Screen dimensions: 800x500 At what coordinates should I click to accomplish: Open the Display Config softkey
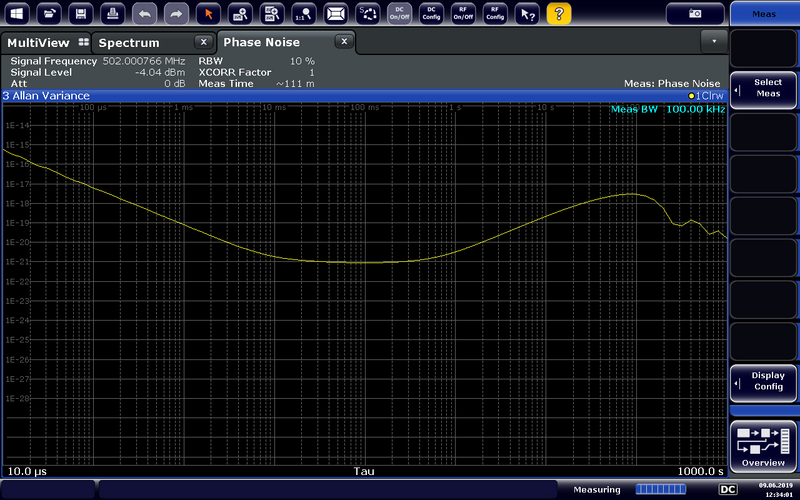(765, 381)
